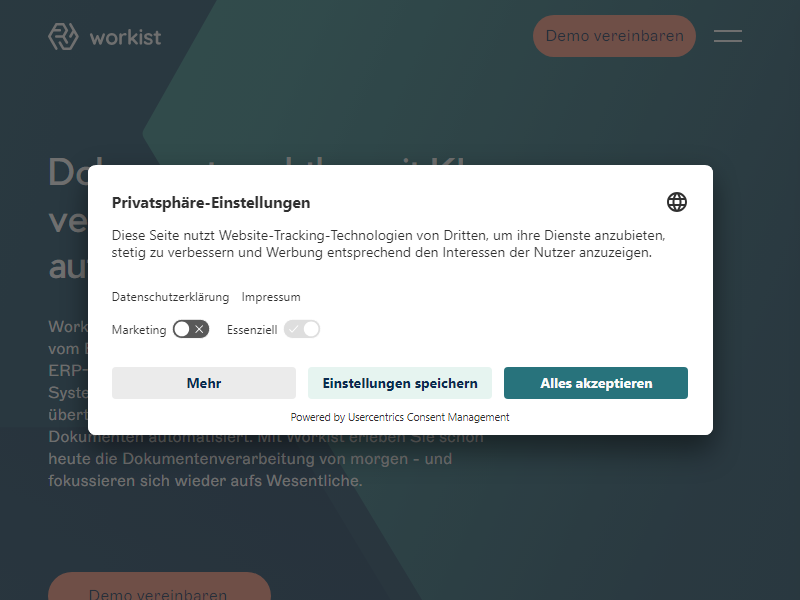
Task: Click the Essenziell category label
Action: coord(252,330)
